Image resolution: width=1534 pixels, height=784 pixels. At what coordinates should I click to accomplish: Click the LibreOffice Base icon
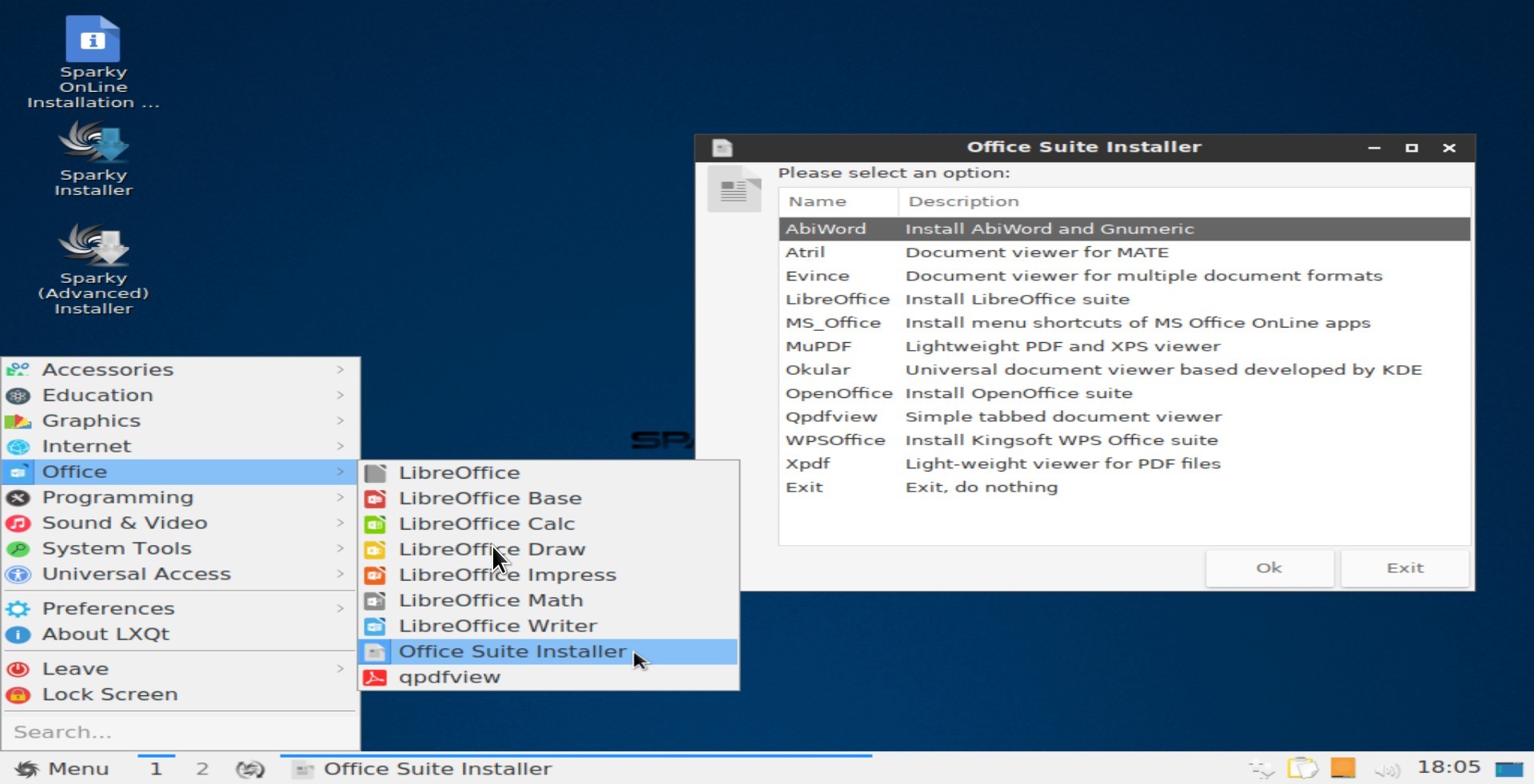pyautogui.click(x=375, y=499)
